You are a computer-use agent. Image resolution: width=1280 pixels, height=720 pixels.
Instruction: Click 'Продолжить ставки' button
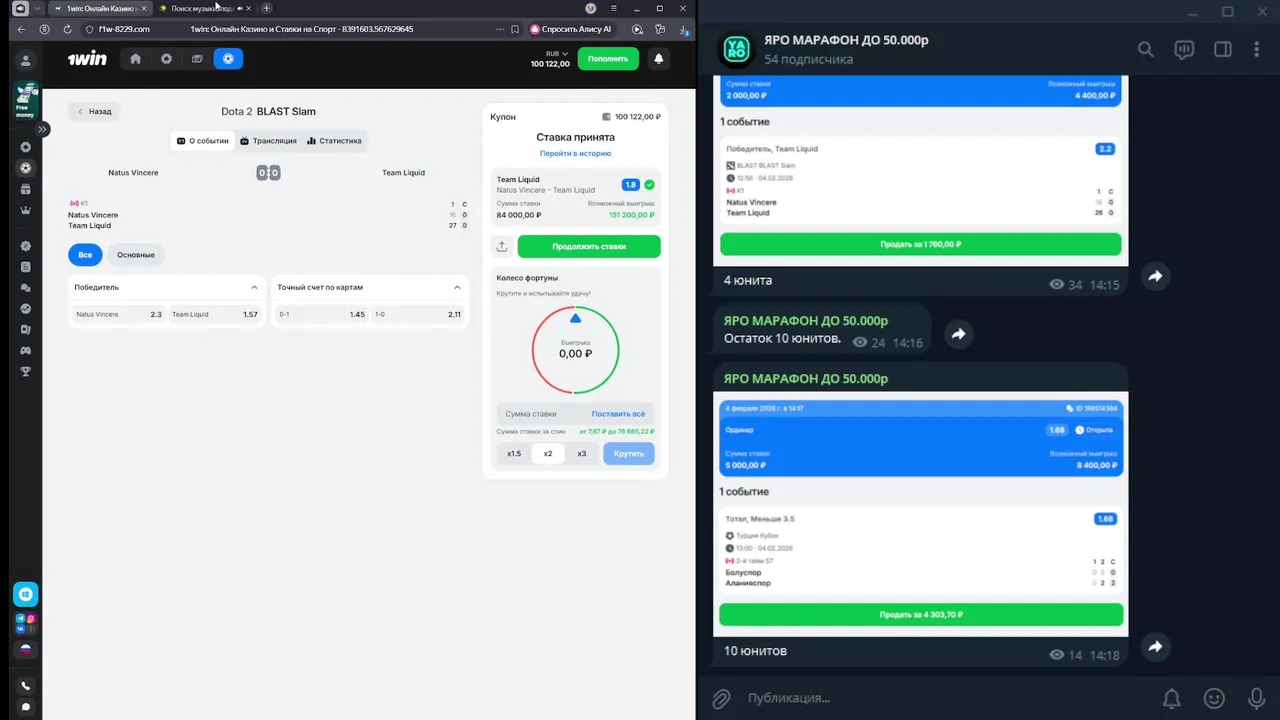click(589, 246)
